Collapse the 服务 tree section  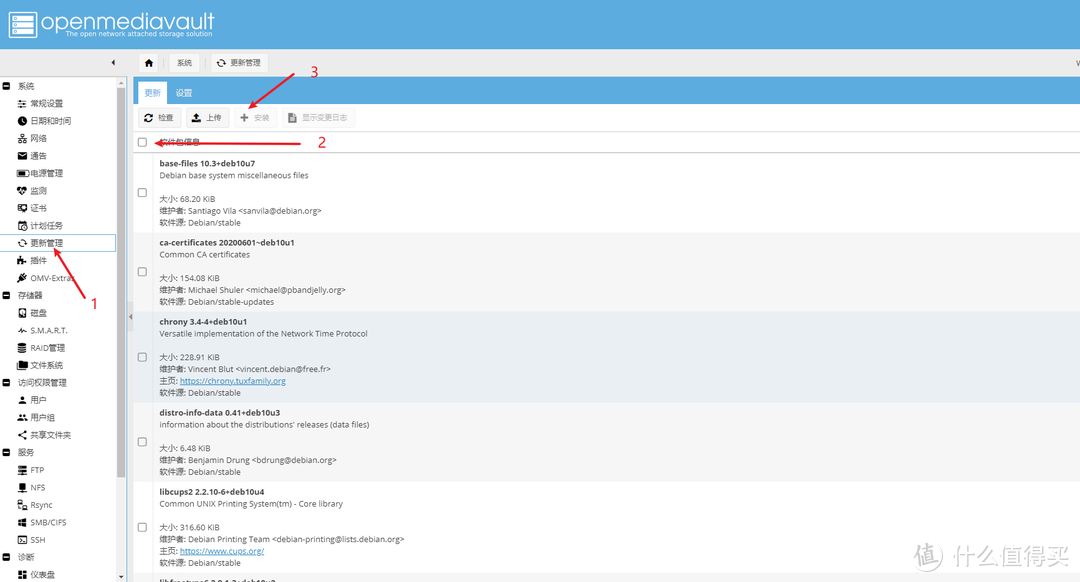pos(7,453)
